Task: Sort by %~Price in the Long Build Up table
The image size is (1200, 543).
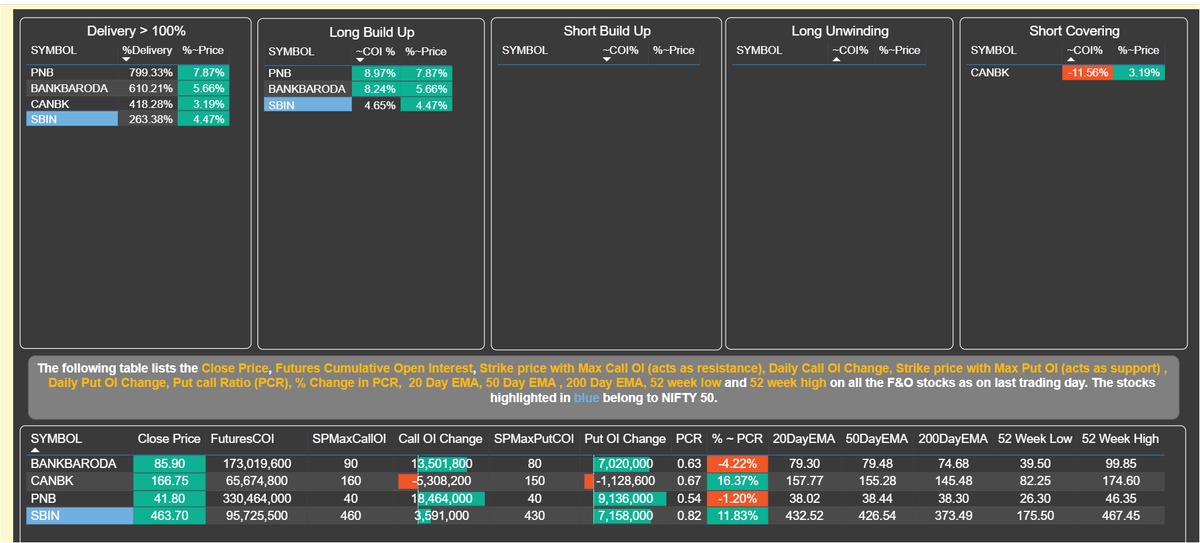Action: point(426,51)
